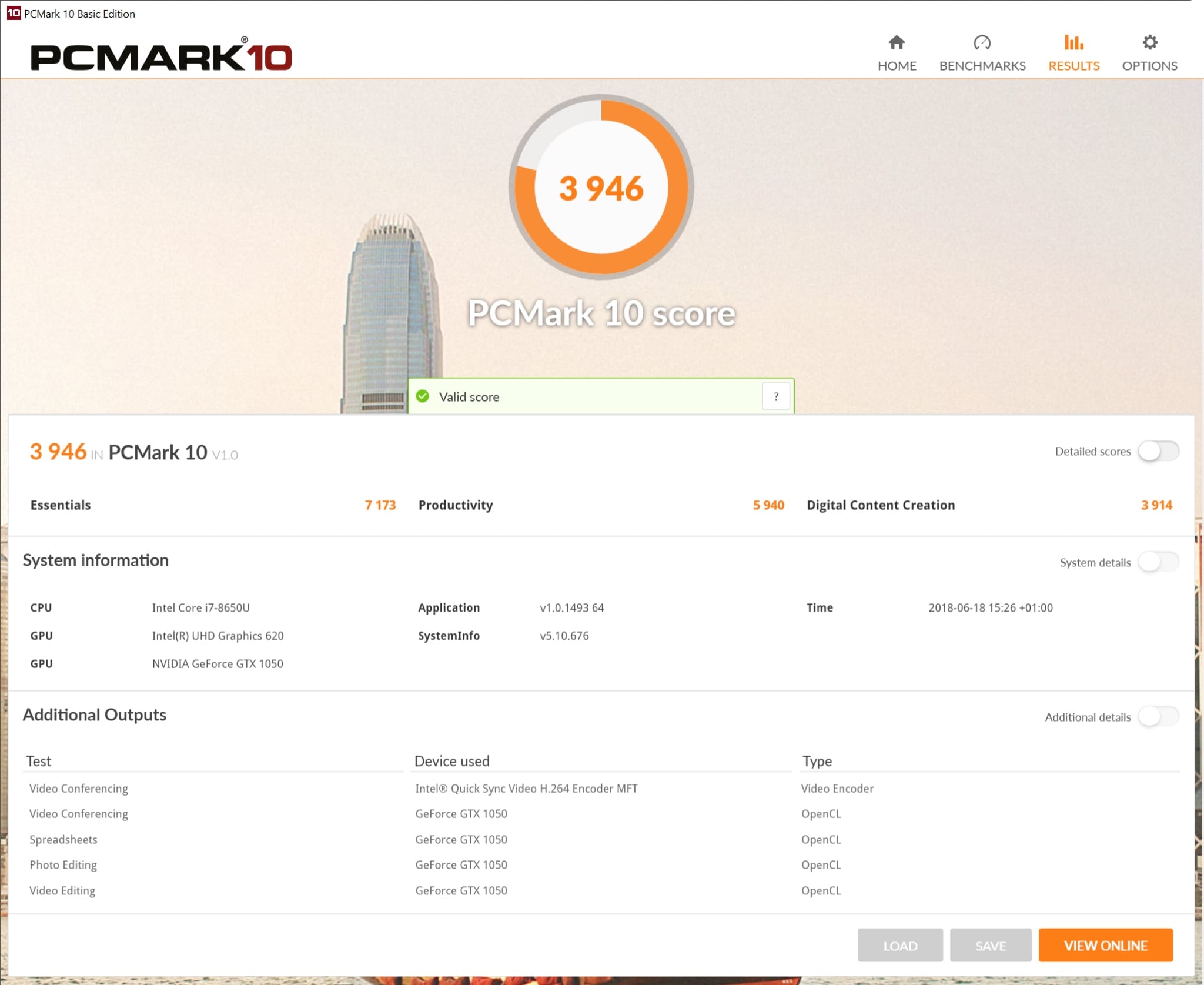
Task: Click the SAVE button
Action: pyautogui.click(x=991, y=945)
